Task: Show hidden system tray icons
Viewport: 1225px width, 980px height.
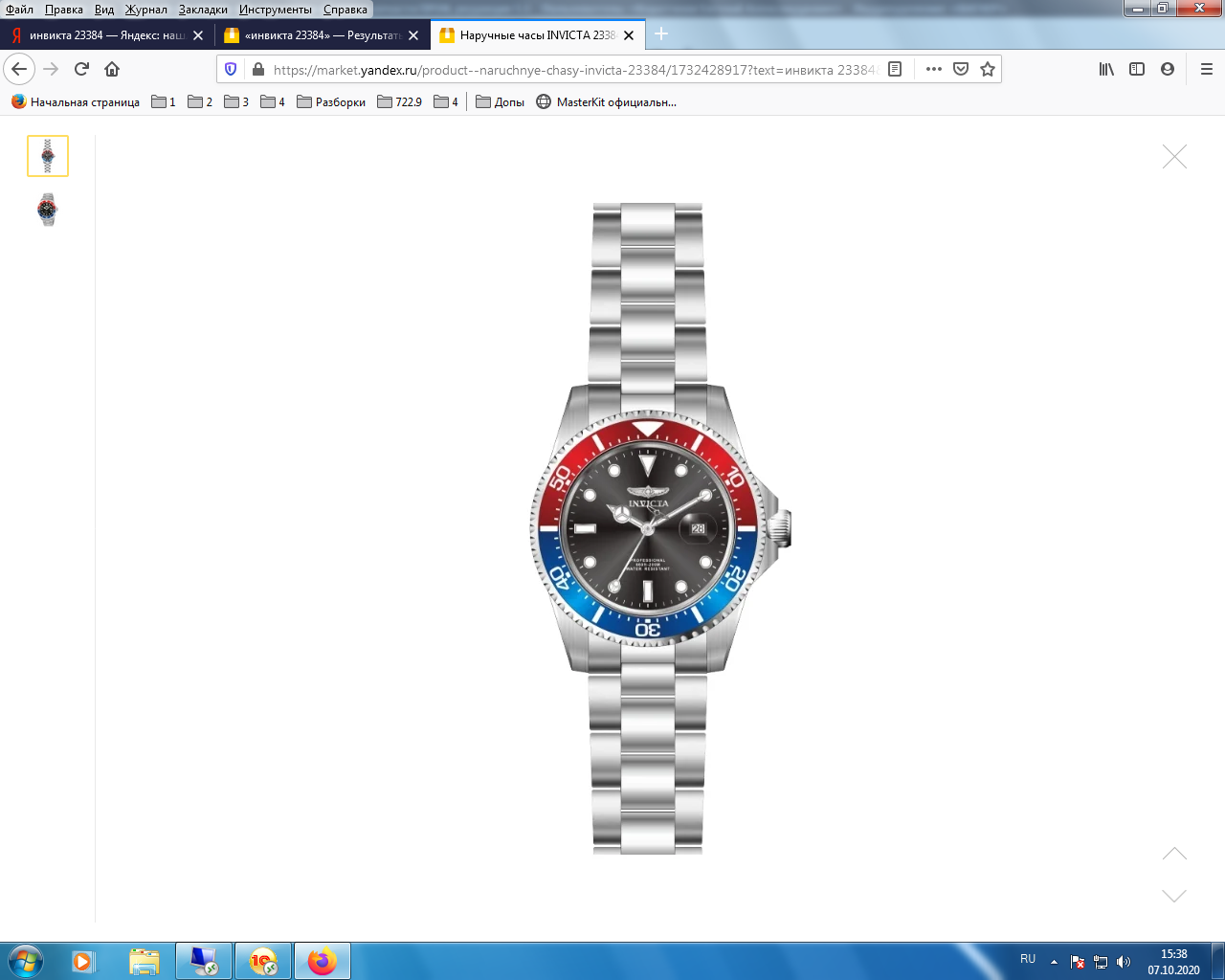Action: [x=1054, y=962]
